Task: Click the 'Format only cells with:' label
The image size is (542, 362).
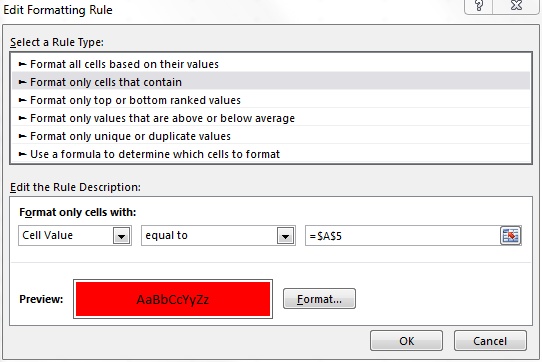Action: 78,212
